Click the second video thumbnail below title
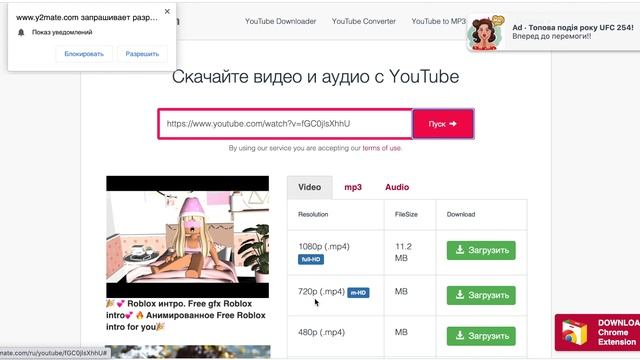The width and height of the screenshot is (640, 360). pyautogui.click(x=187, y=352)
